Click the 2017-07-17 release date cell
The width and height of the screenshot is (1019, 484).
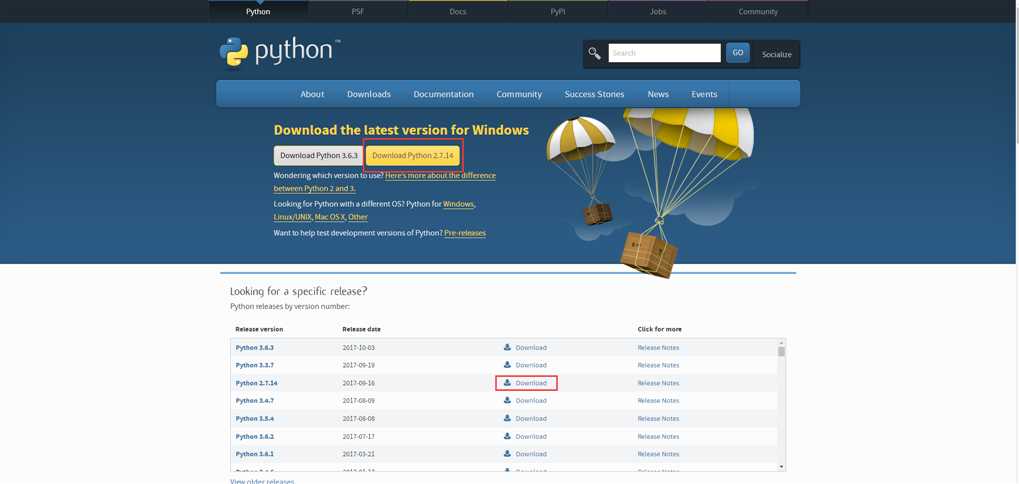coord(359,437)
